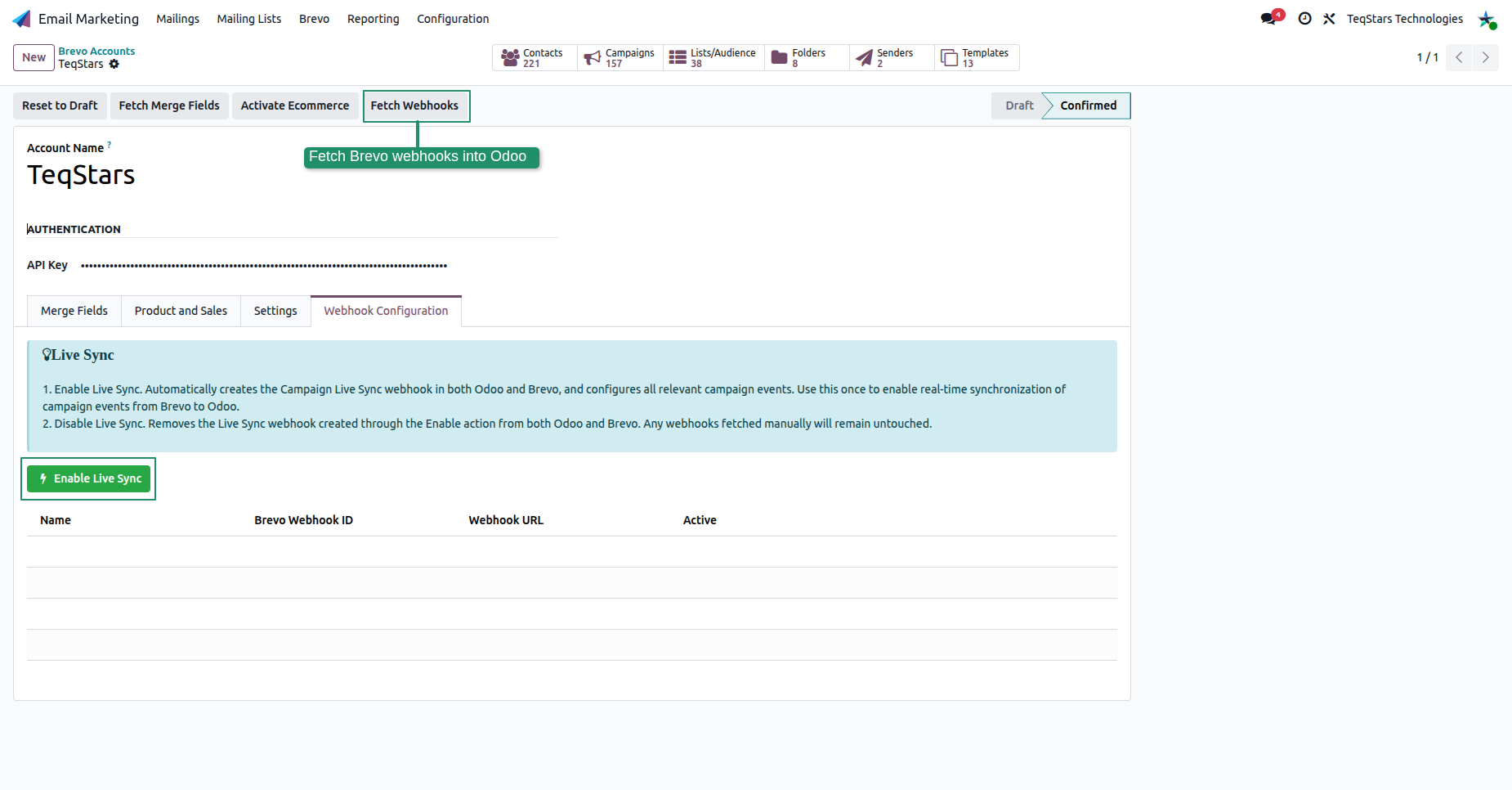Go to previous record arrow

point(1459,57)
